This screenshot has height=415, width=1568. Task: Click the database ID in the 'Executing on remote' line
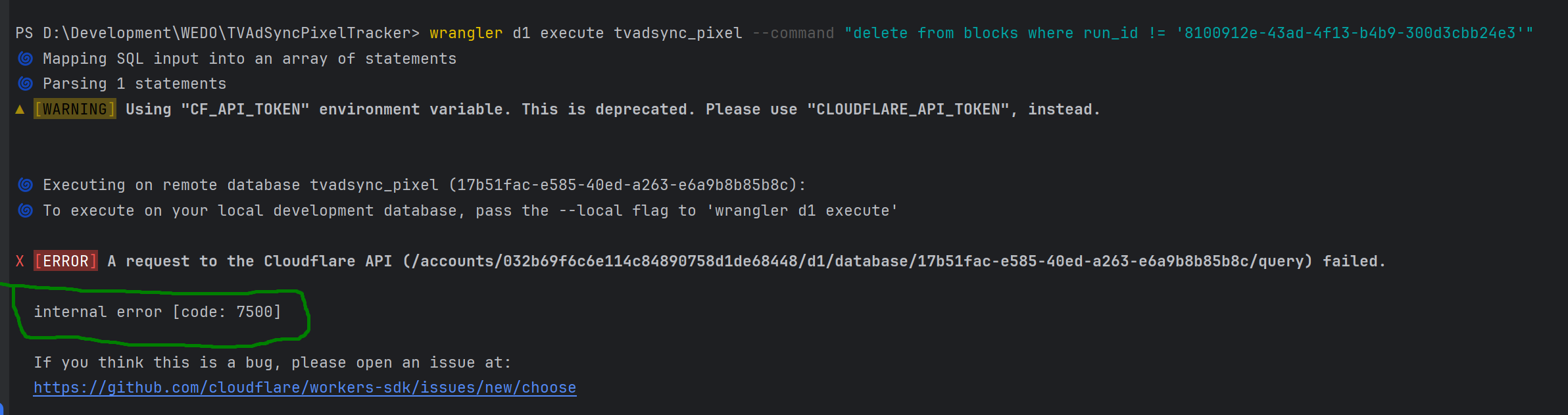(x=623, y=185)
